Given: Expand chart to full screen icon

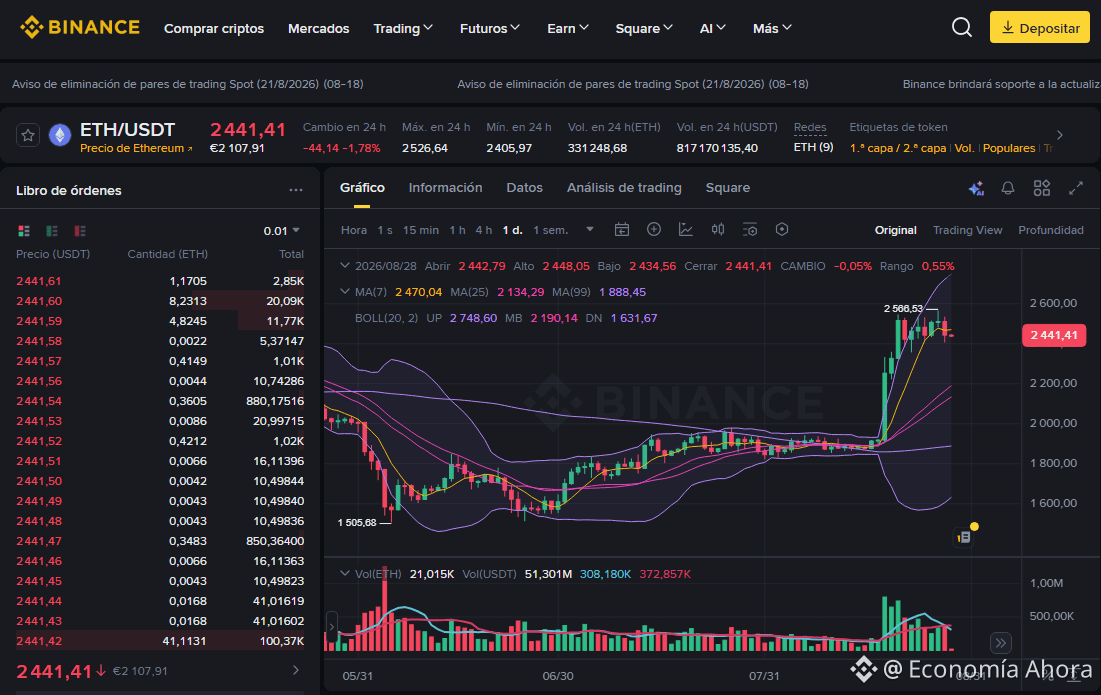Looking at the screenshot, I should point(1076,188).
